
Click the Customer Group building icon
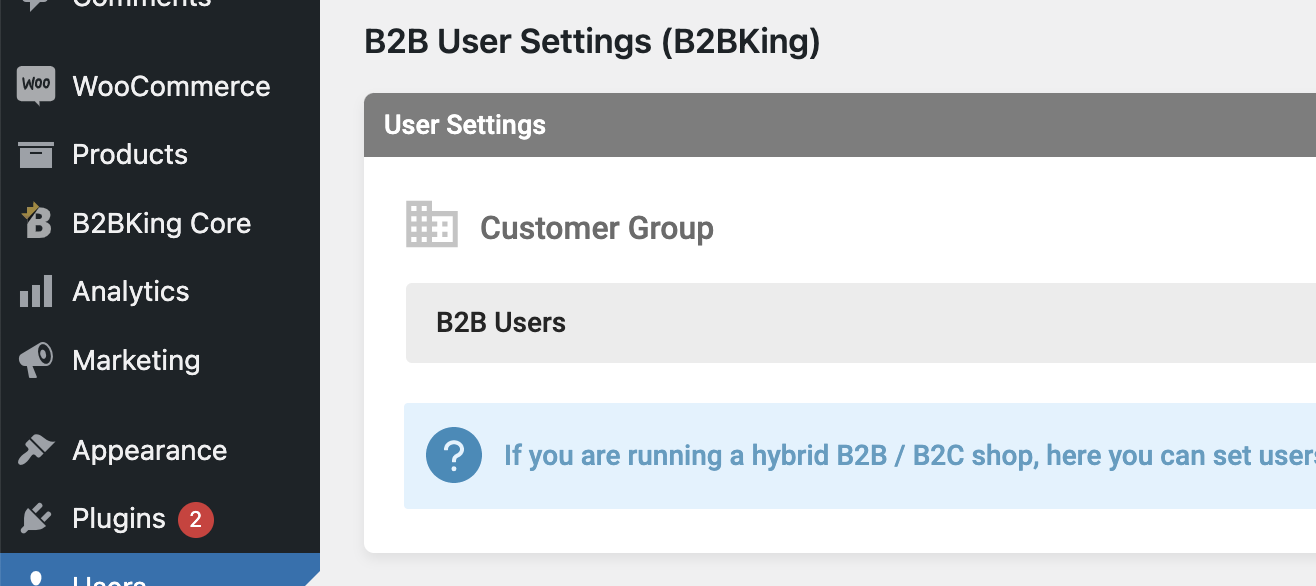click(432, 225)
